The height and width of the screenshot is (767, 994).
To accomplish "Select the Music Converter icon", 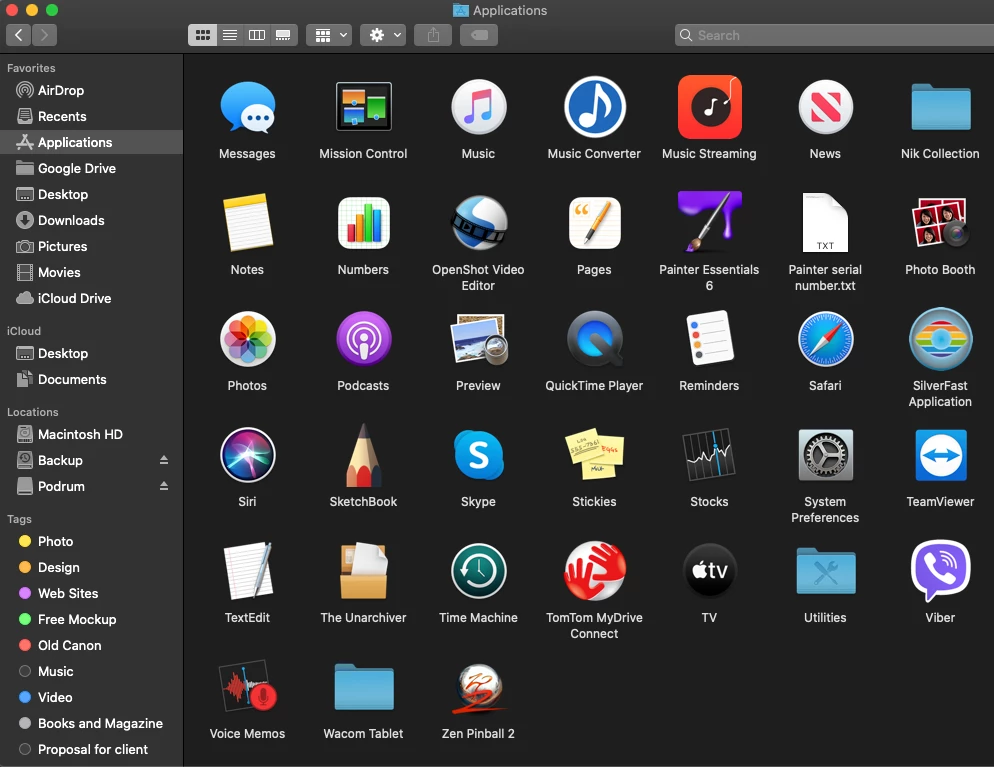I will [595, 107].
